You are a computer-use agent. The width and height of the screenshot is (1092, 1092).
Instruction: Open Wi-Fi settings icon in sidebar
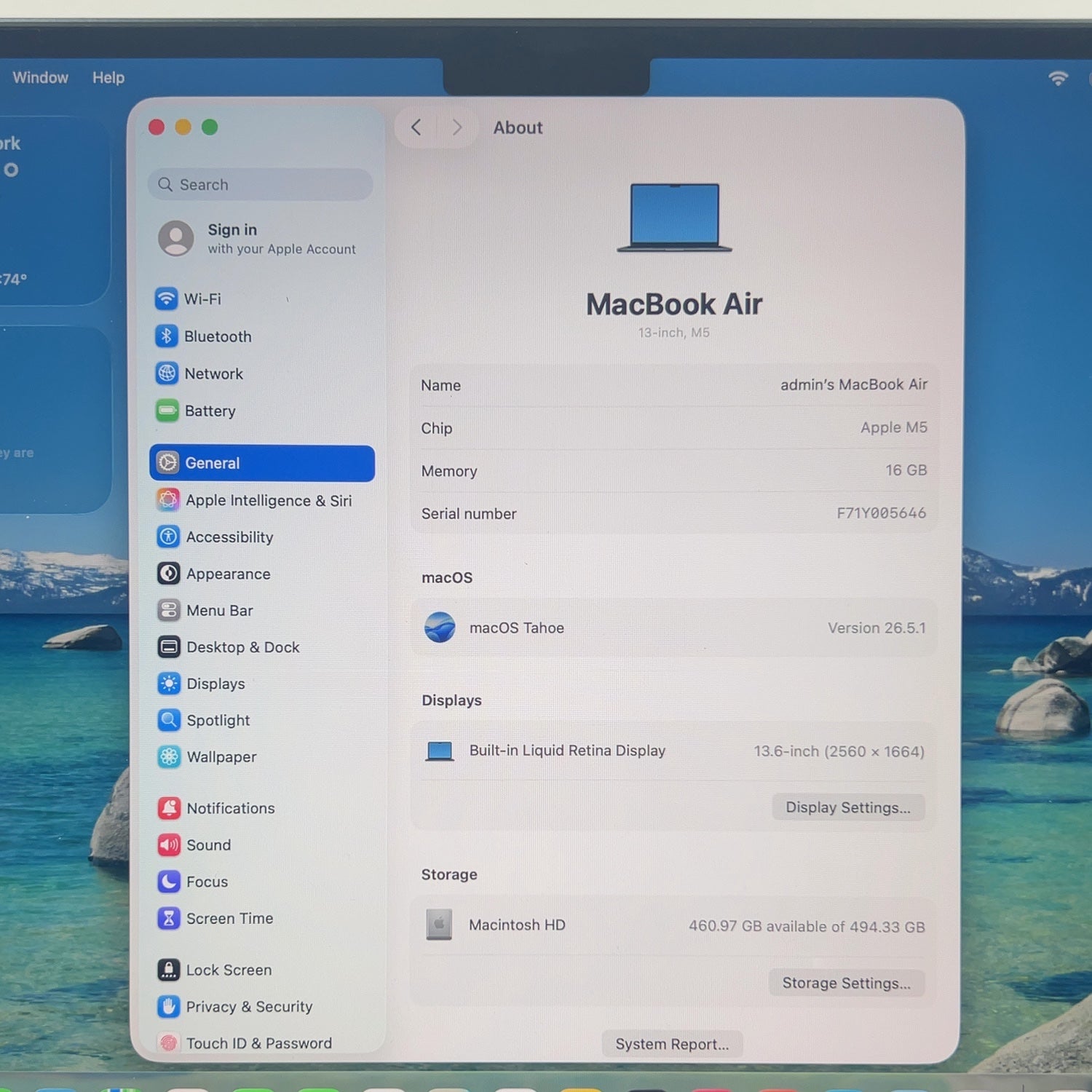pos(166,298)
